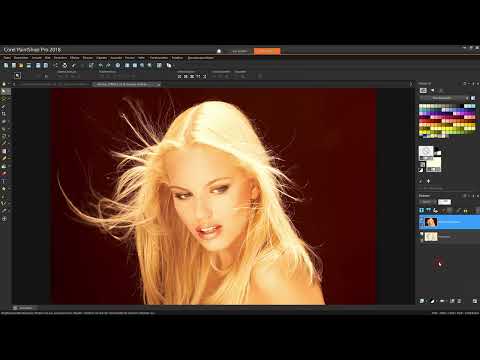
Task: Click the Open folder icon in toolbar
Action: [x=21, y=65]
